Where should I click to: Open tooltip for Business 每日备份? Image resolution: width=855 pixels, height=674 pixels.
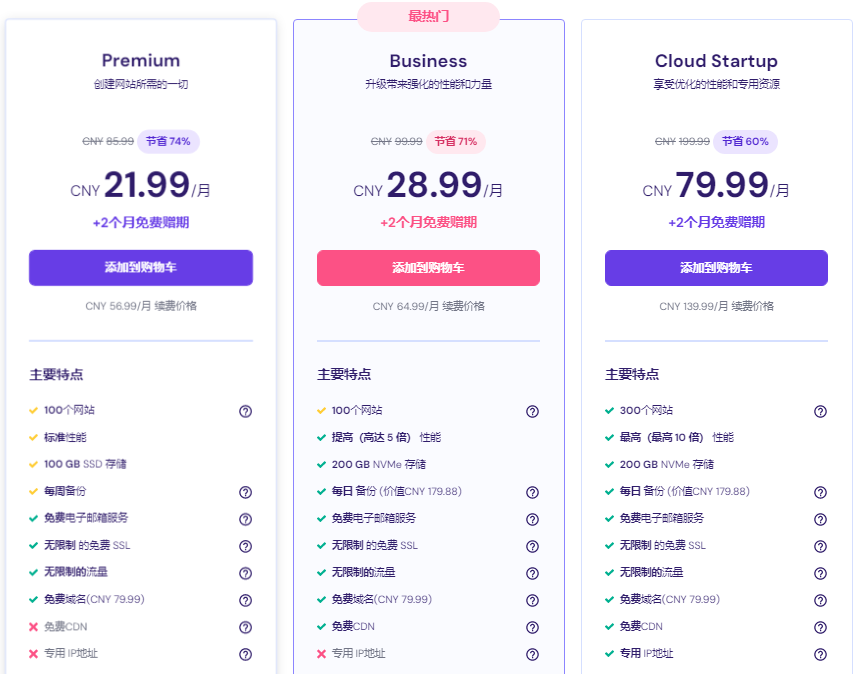(532, 492)
